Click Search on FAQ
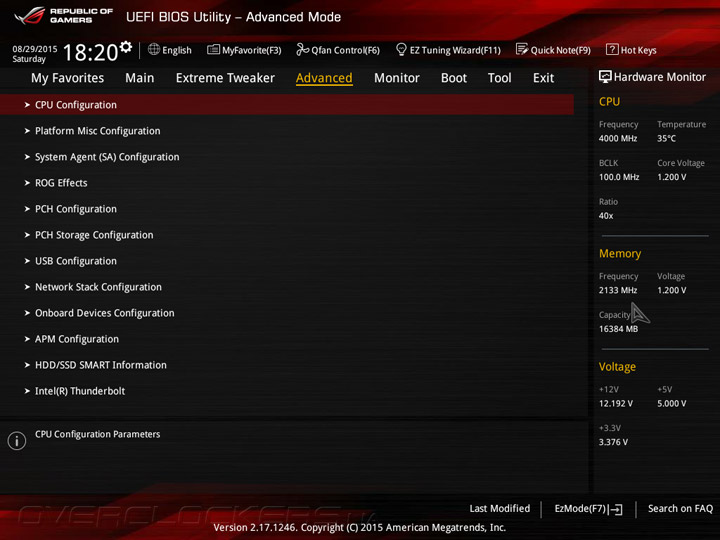Screen dimensions: 720x540 (680, 509)
